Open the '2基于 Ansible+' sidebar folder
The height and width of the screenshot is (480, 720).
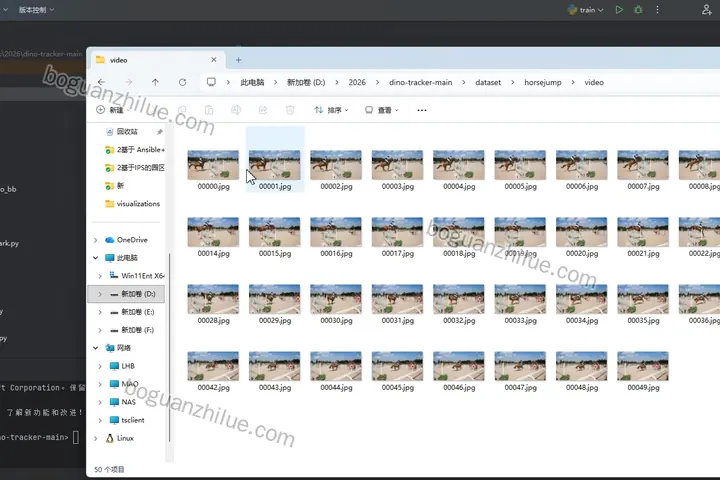click(135, 149)
